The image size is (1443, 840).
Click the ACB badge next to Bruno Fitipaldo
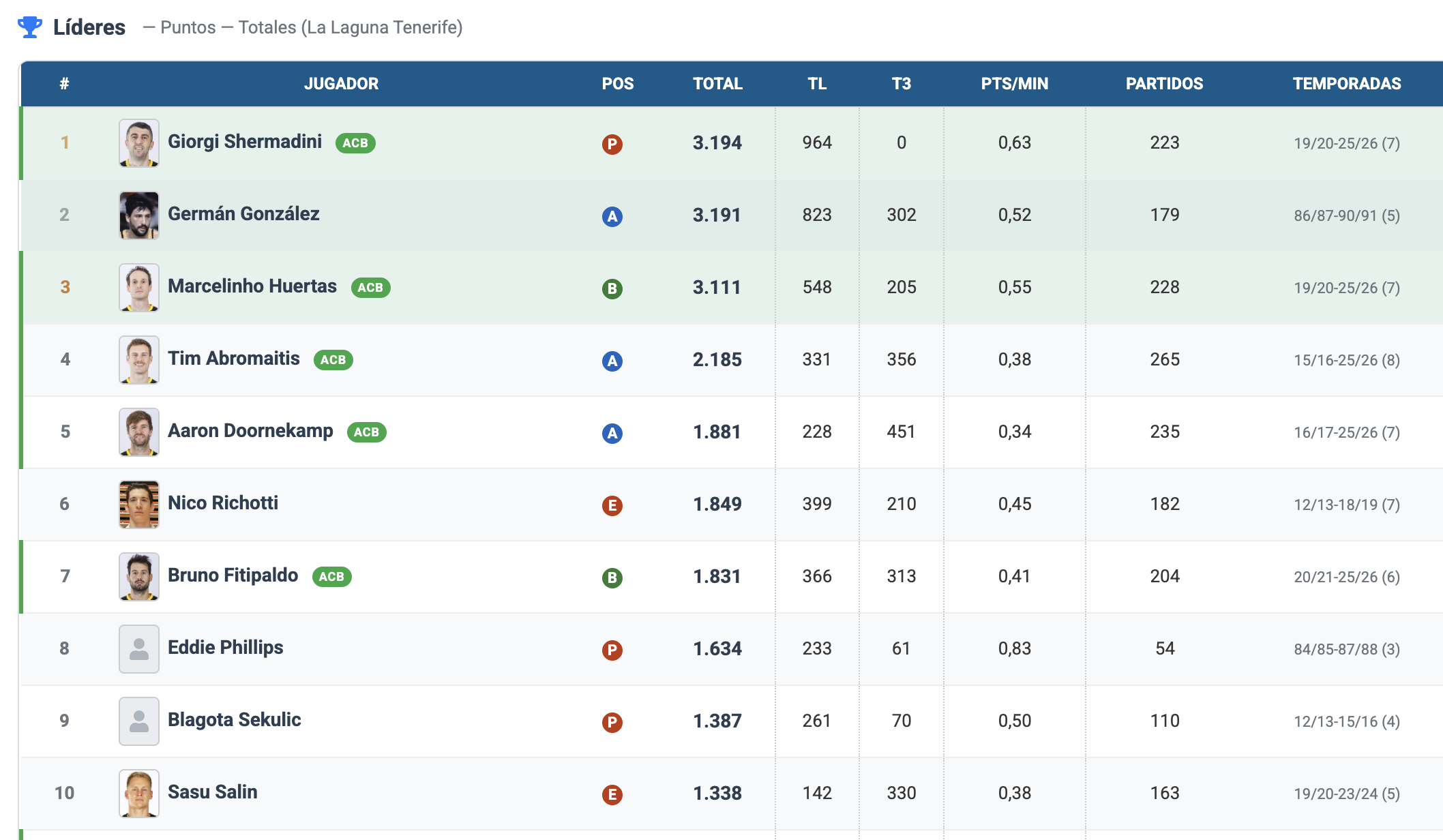(331, 577)
